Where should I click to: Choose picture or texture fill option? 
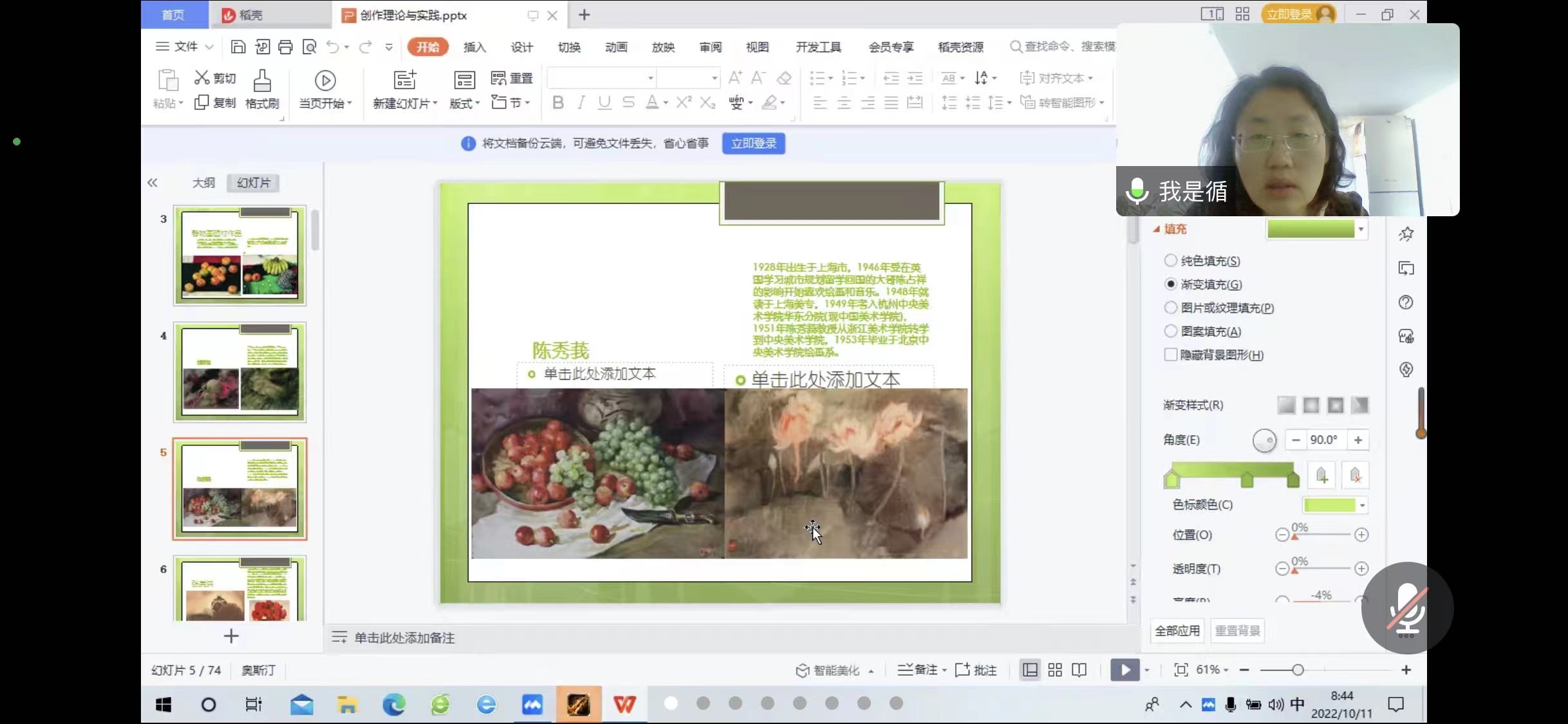(1171, 308)
